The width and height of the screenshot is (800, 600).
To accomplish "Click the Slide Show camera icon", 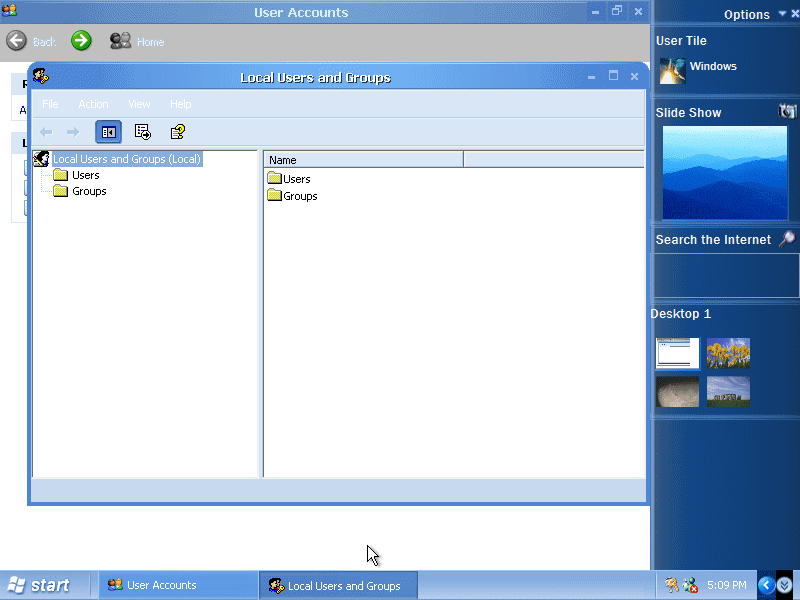I will point(787,111).
